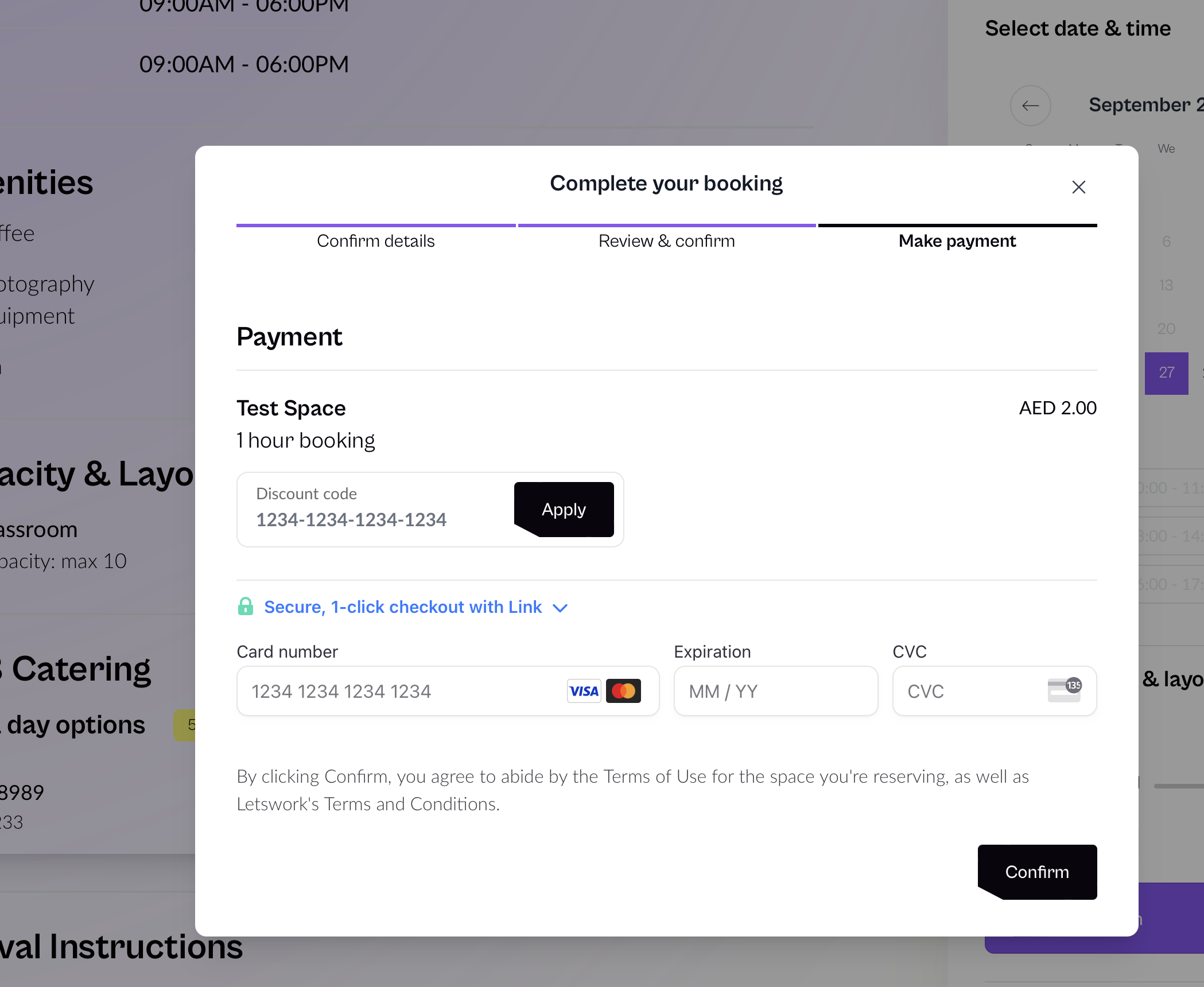Open Secure, 1-click checkout with Link
Image resolution: width=1204 pixels, height=987 pixels.
coord(403,607)
